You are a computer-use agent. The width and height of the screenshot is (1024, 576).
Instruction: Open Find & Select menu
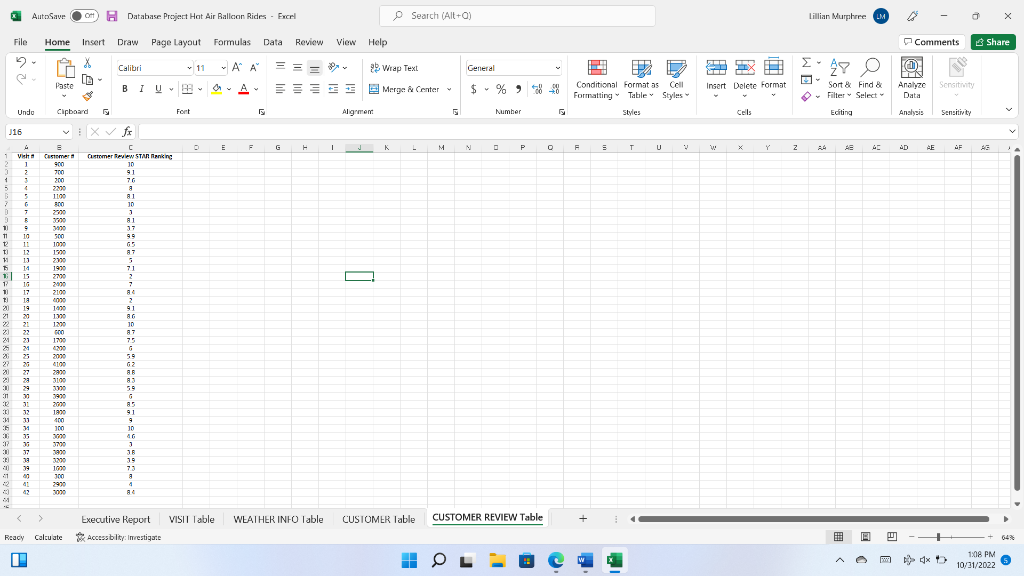(870, 79)
